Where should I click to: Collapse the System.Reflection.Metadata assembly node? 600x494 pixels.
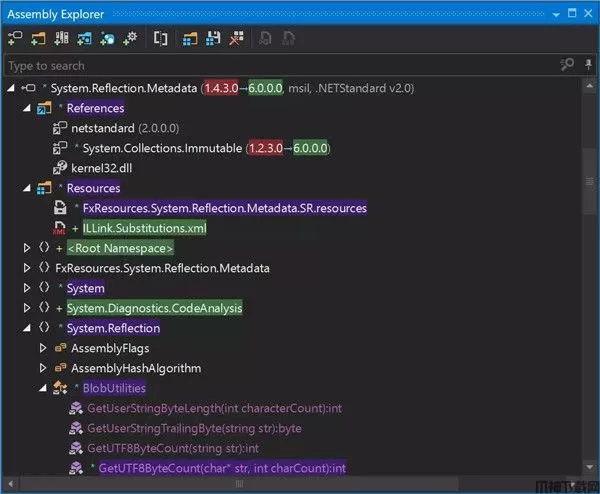[11, 88]
